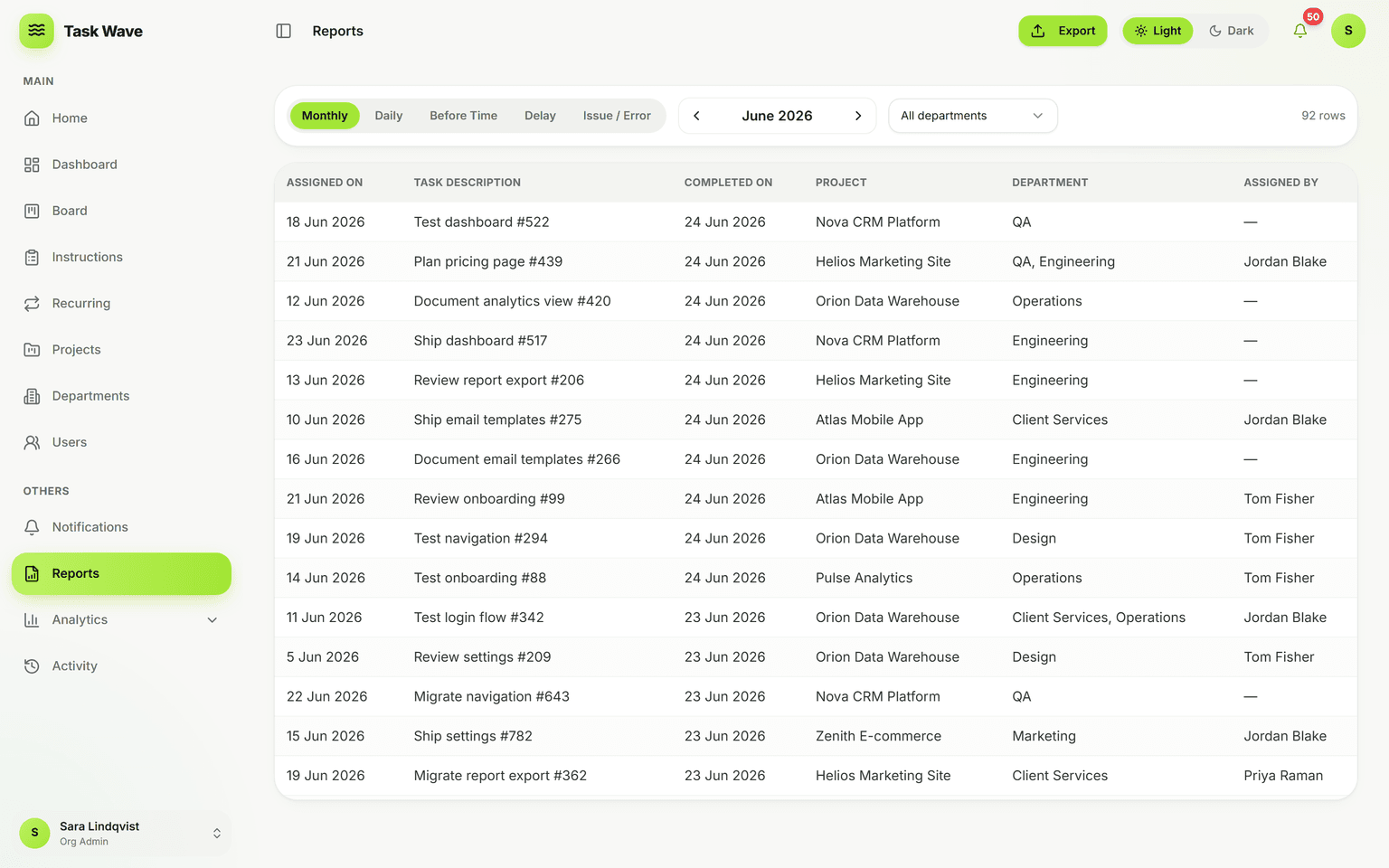Open the header notification bell
1389x868 pixels.
pos(1299,31)
